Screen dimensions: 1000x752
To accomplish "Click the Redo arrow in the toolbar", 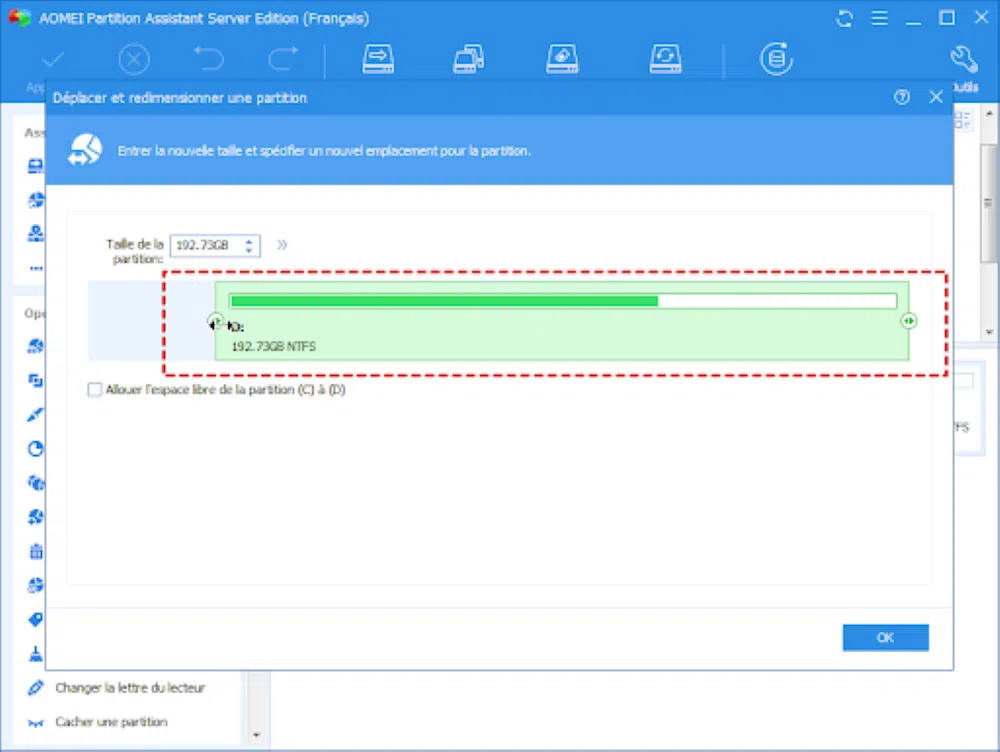I will click(283, 59).
